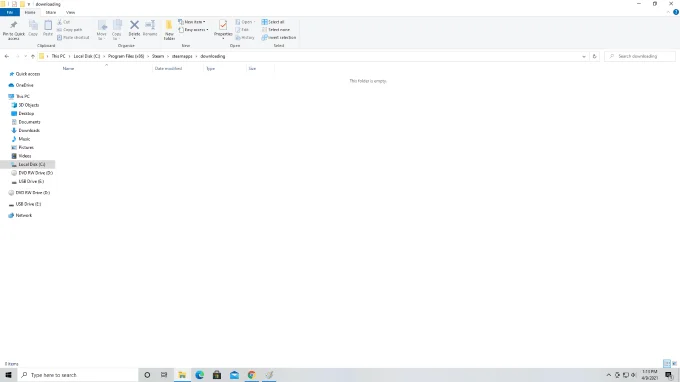This screenshot has width=680, height=382.
Task: Open the Properties ribbon button
Action: click(223, 29)
